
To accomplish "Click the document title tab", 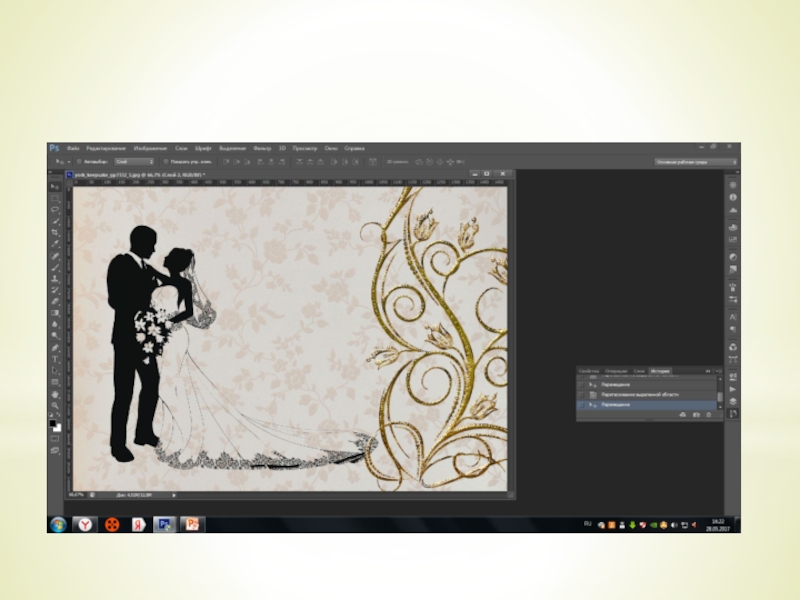I will pos(139,174).
